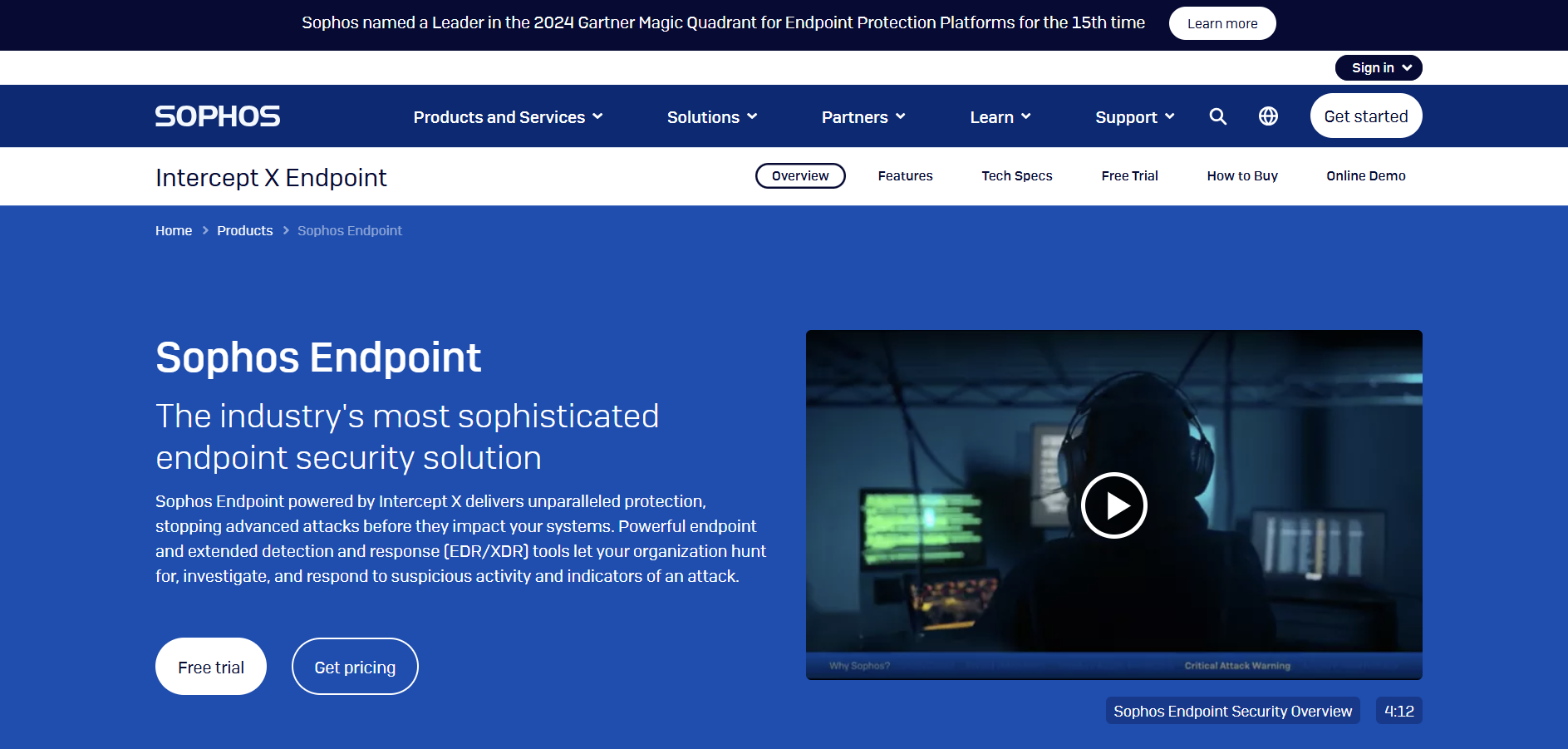The image size is (1568, 749).
Task: Open the Free Trial tab
Action: (1129, 176)
